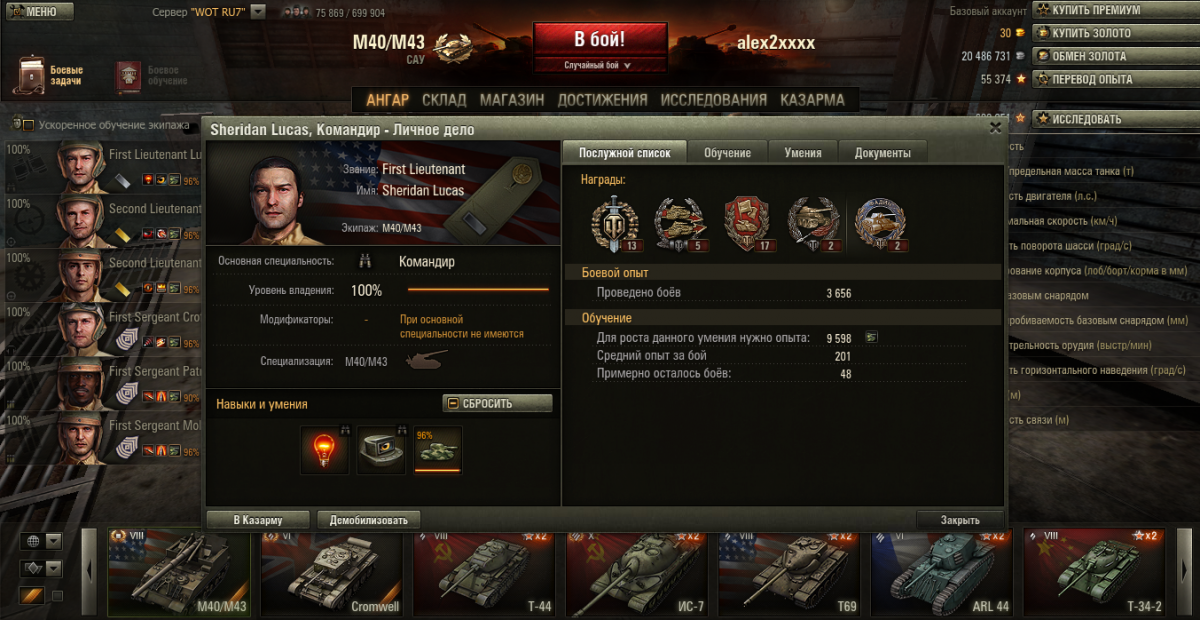Select the 96% camouflage skill icon
1200x620 pixels.
438,449
